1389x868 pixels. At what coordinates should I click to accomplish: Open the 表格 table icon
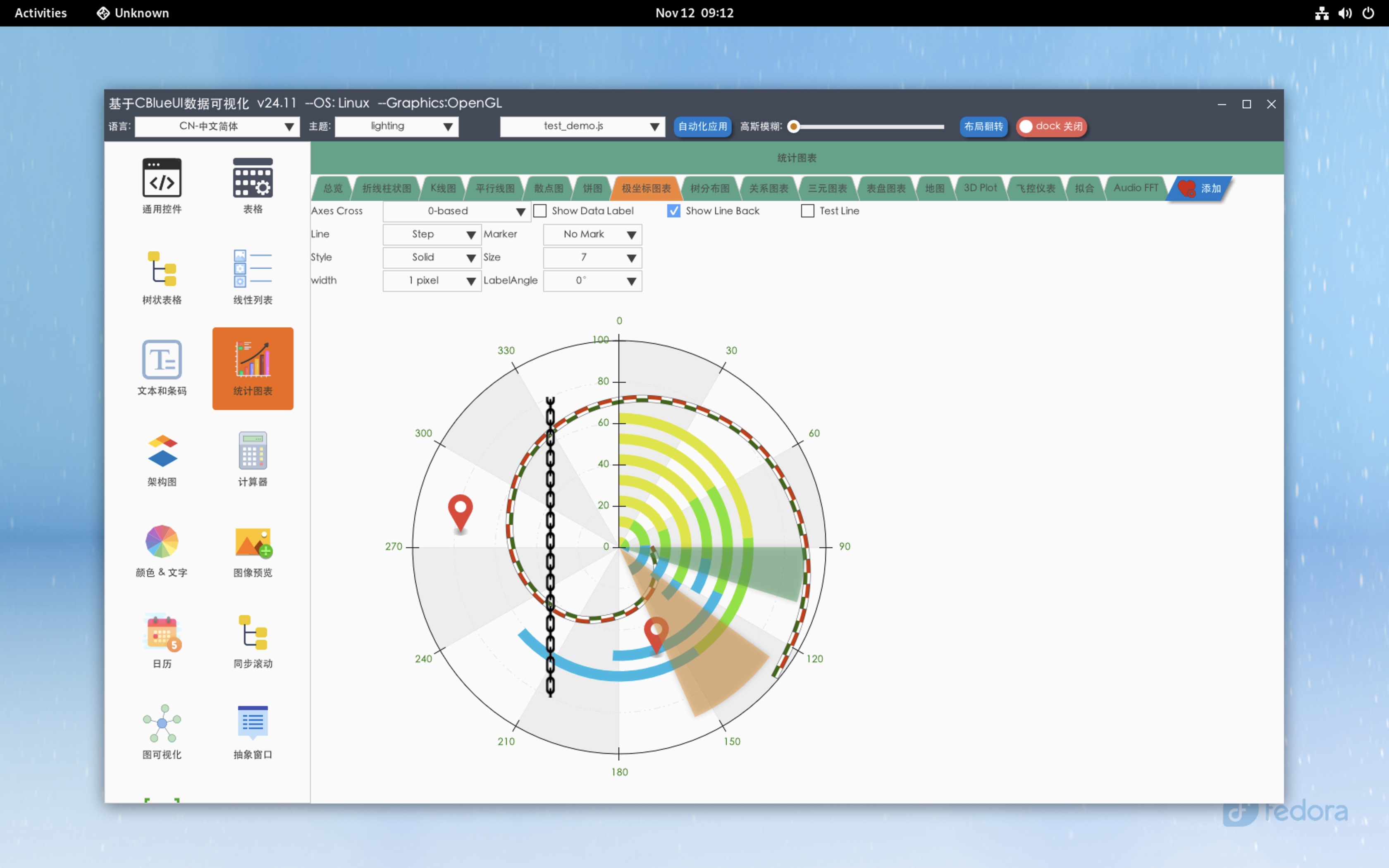pos(253,179)
